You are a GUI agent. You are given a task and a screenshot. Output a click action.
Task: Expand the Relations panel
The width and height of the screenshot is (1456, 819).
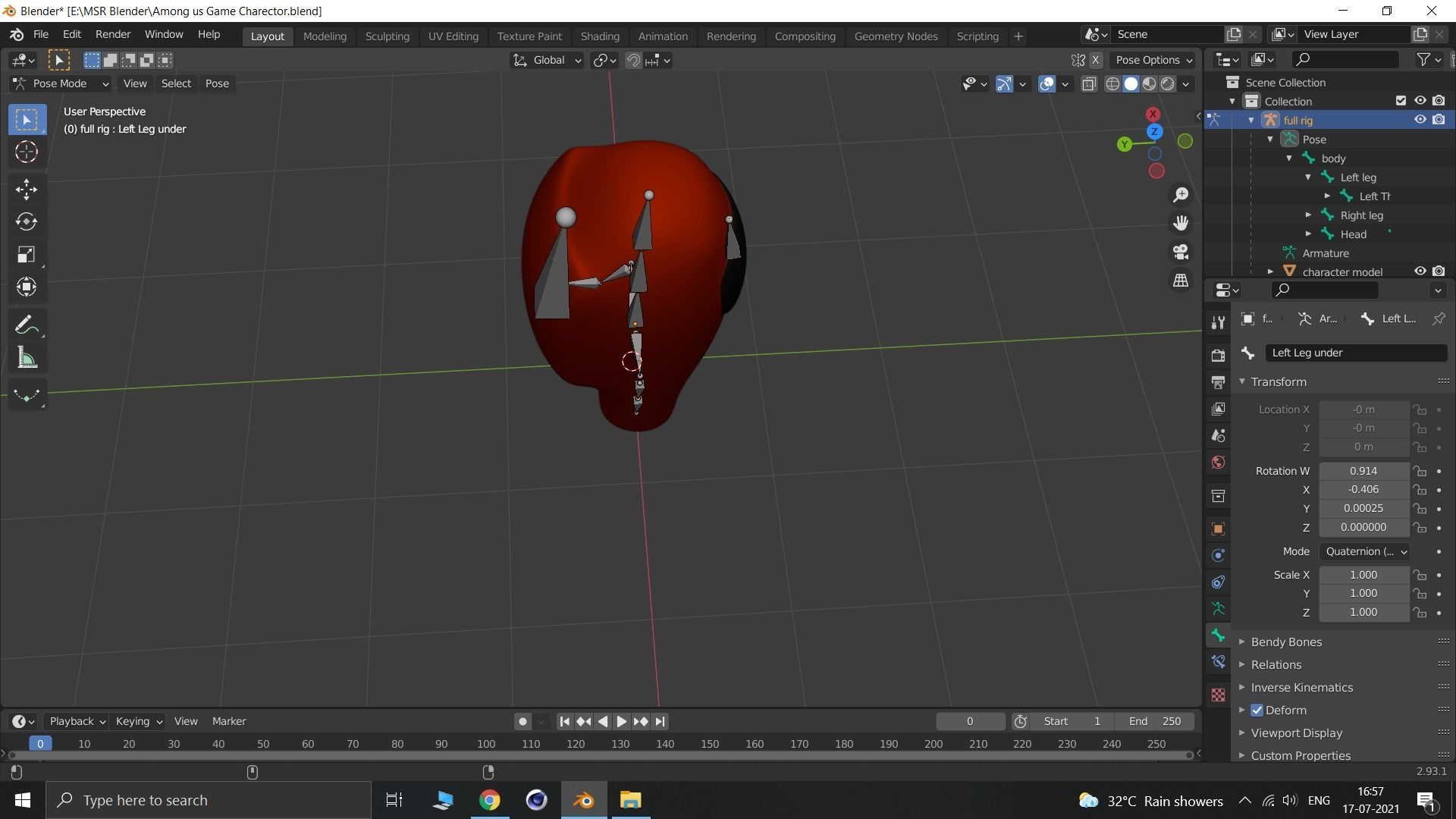point(1276,665)
